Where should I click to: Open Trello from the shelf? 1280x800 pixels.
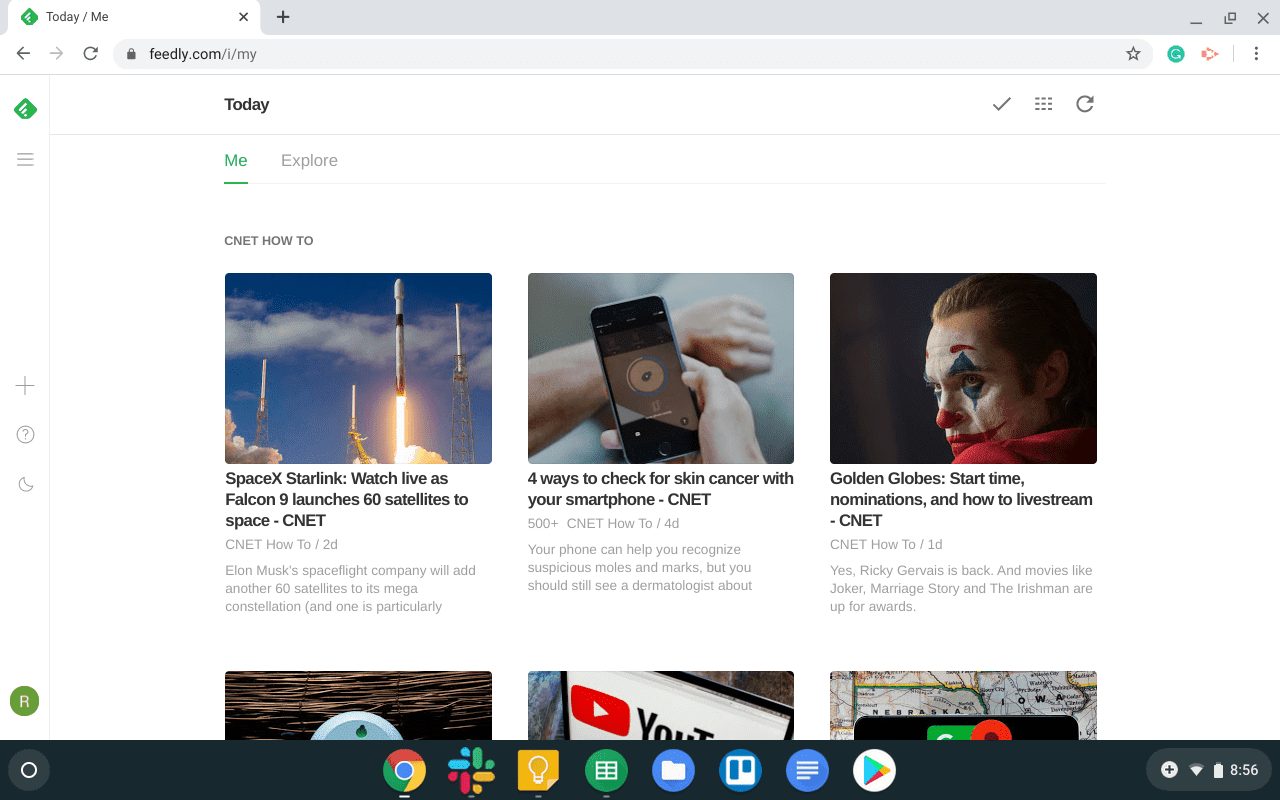click(740, 770)
